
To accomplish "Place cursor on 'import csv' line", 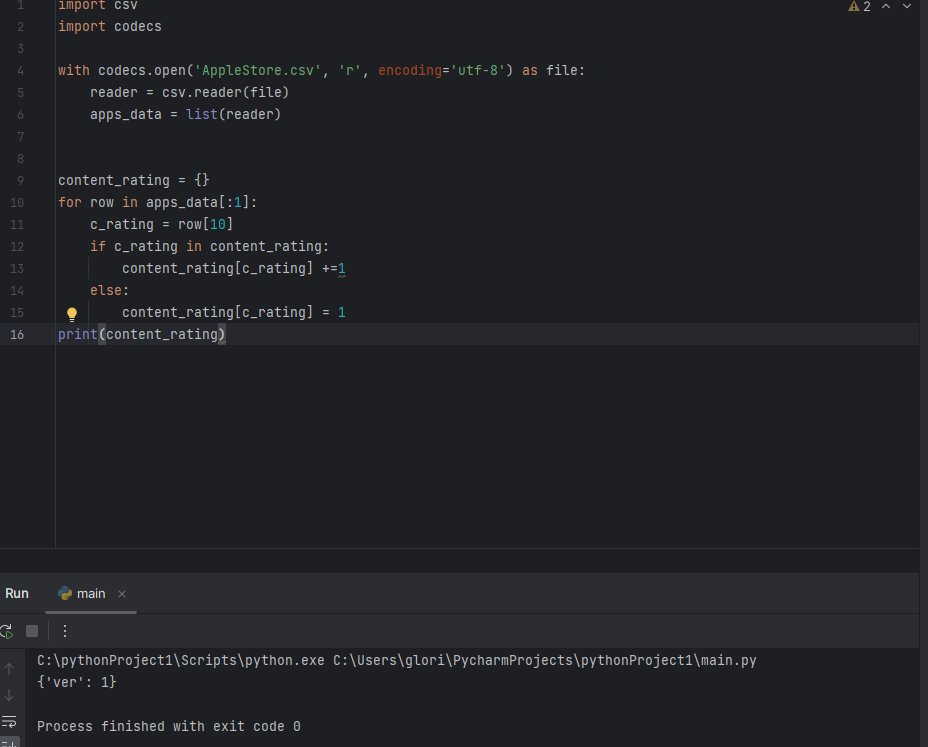I will click(x=98, y=5).
